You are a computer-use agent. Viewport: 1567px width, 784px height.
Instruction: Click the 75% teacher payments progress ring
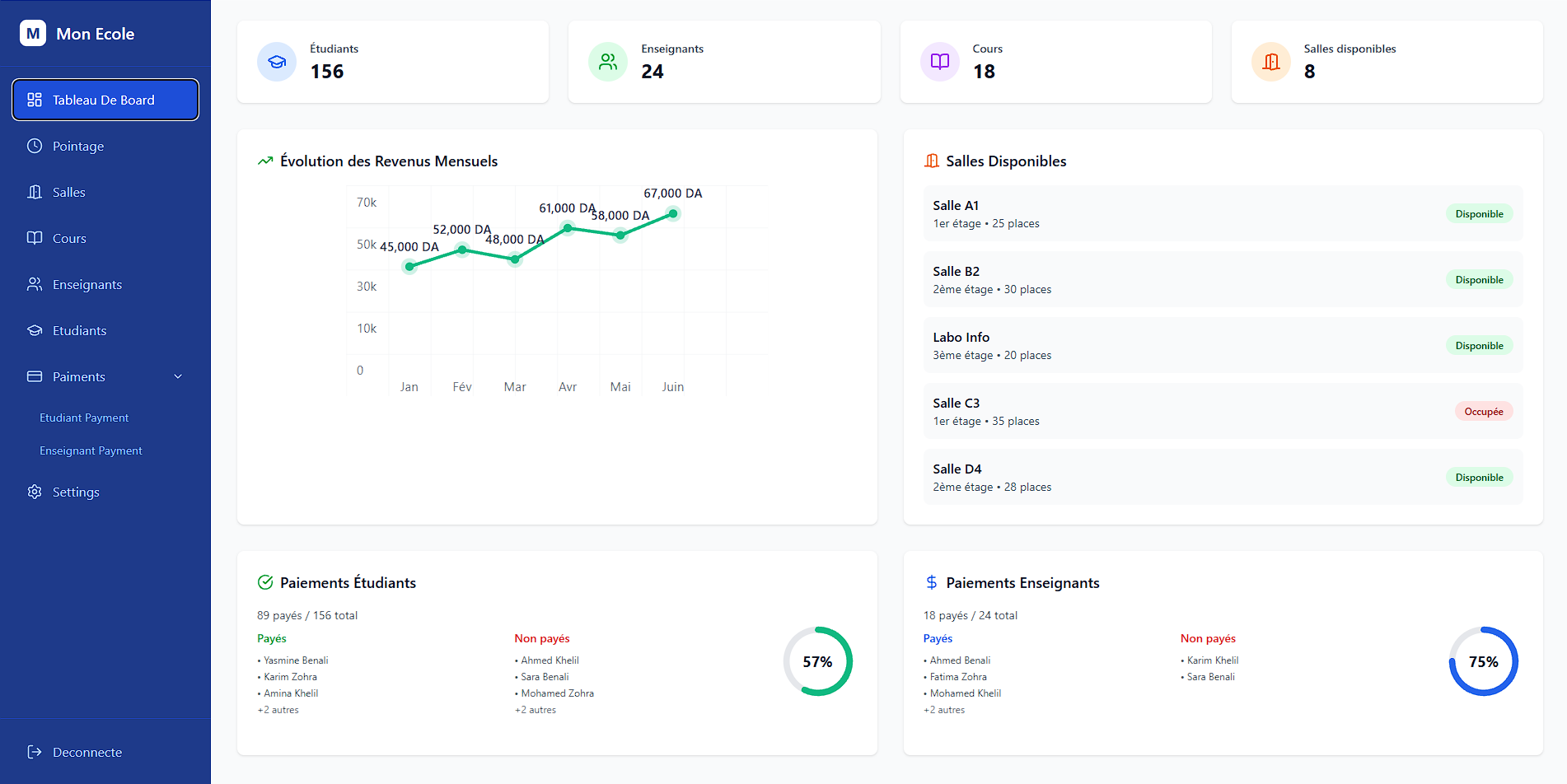coord(1484,661)
